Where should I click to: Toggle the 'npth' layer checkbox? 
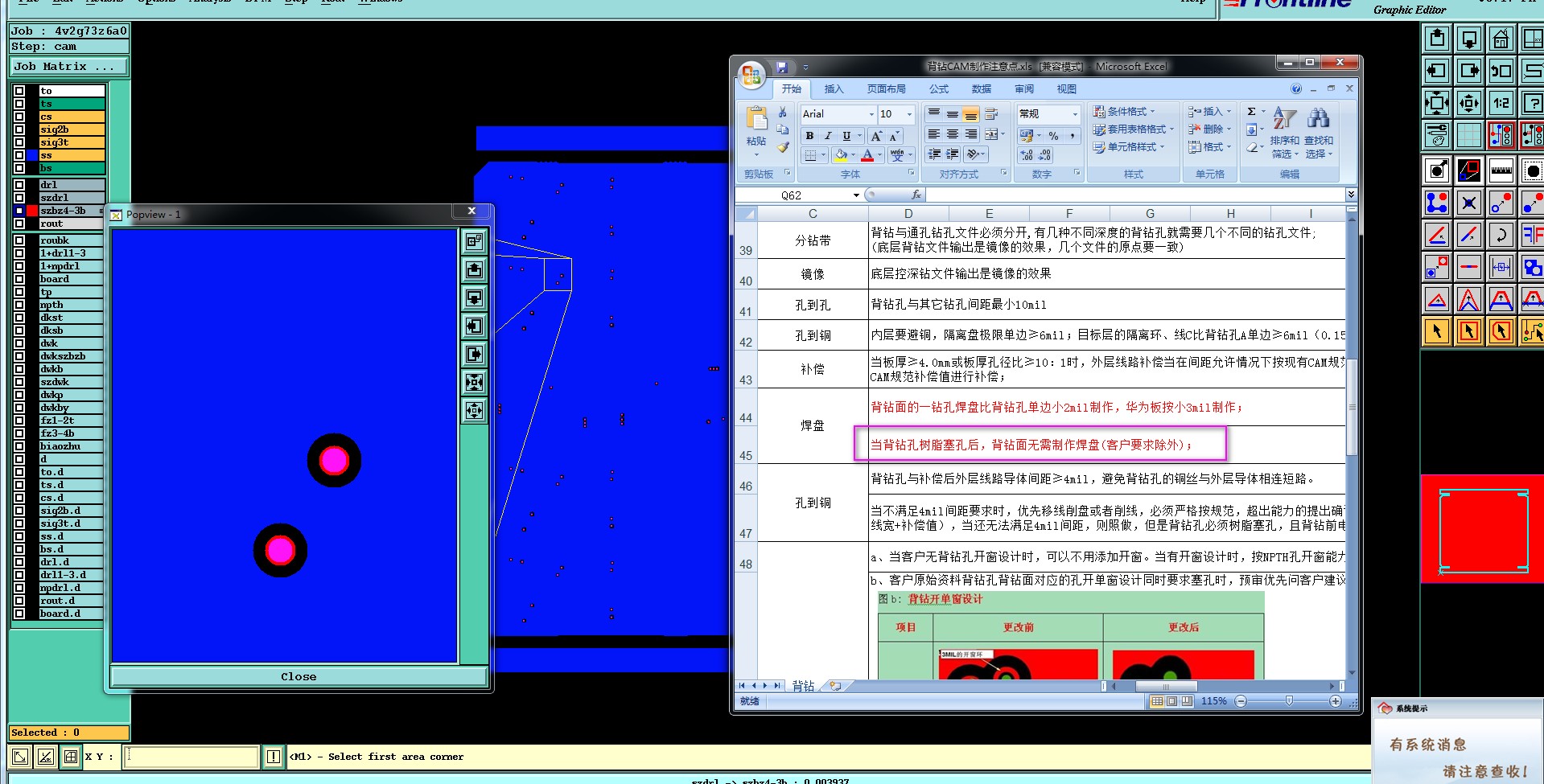point(19,305)
